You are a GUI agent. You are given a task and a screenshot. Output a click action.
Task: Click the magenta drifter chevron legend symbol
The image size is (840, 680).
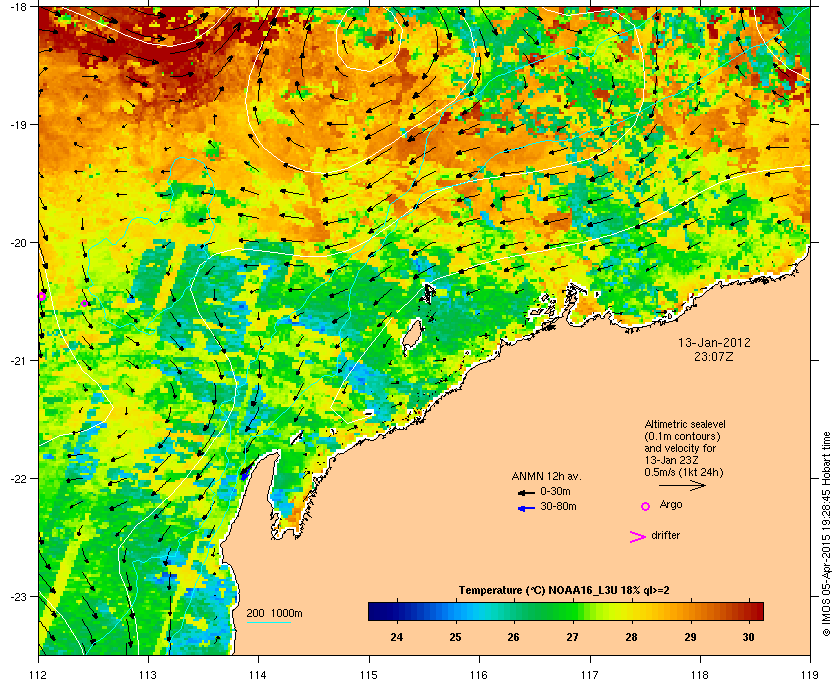point(638,537)
